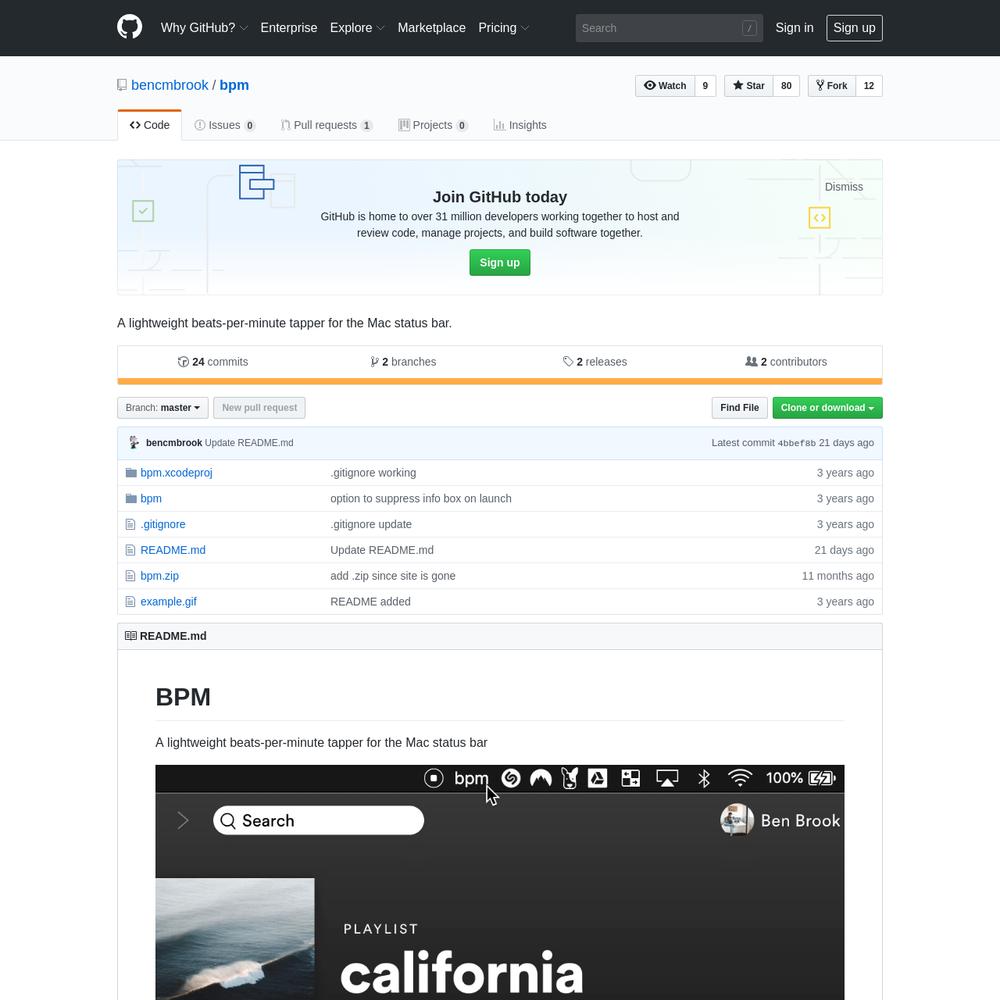
Task: Open the bpm repository name link
Action: 234,85
